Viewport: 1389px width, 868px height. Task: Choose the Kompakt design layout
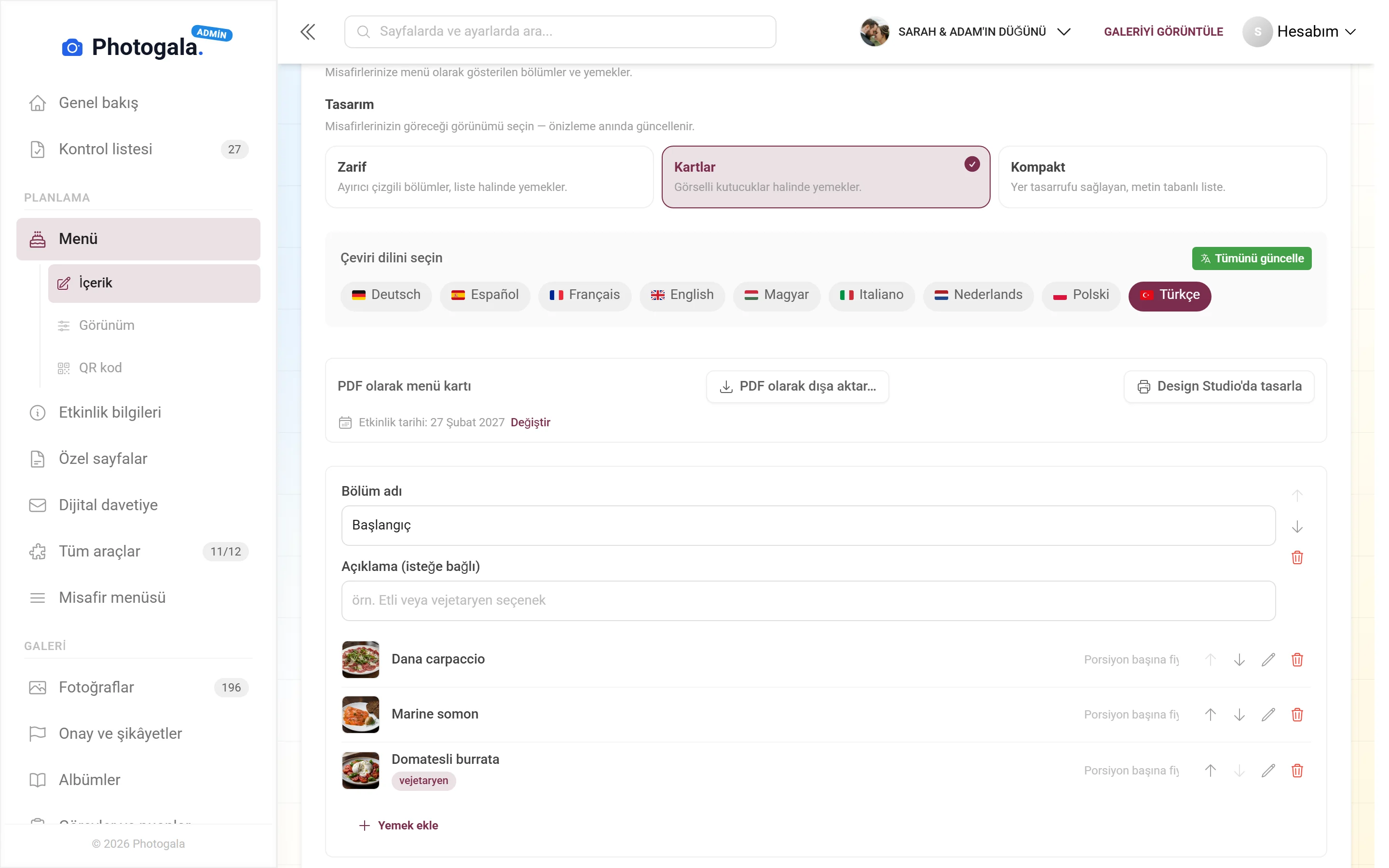pyautogui.click(x=1162, y=177)
